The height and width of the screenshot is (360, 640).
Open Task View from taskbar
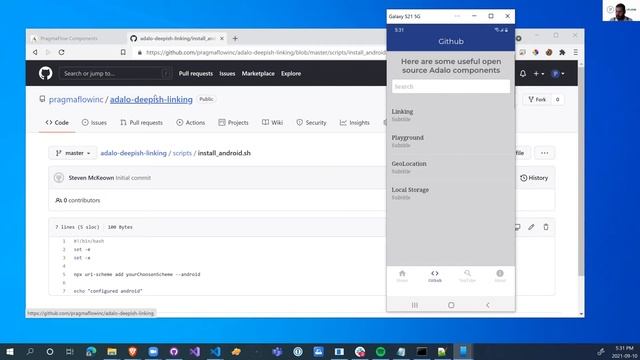(x=70, y=351)
